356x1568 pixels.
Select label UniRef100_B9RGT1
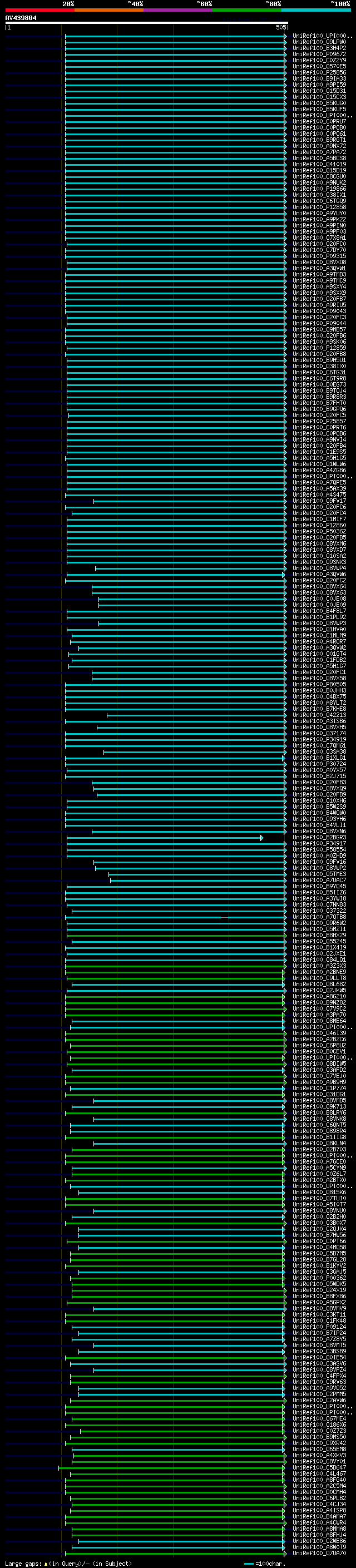coord(319,140)
